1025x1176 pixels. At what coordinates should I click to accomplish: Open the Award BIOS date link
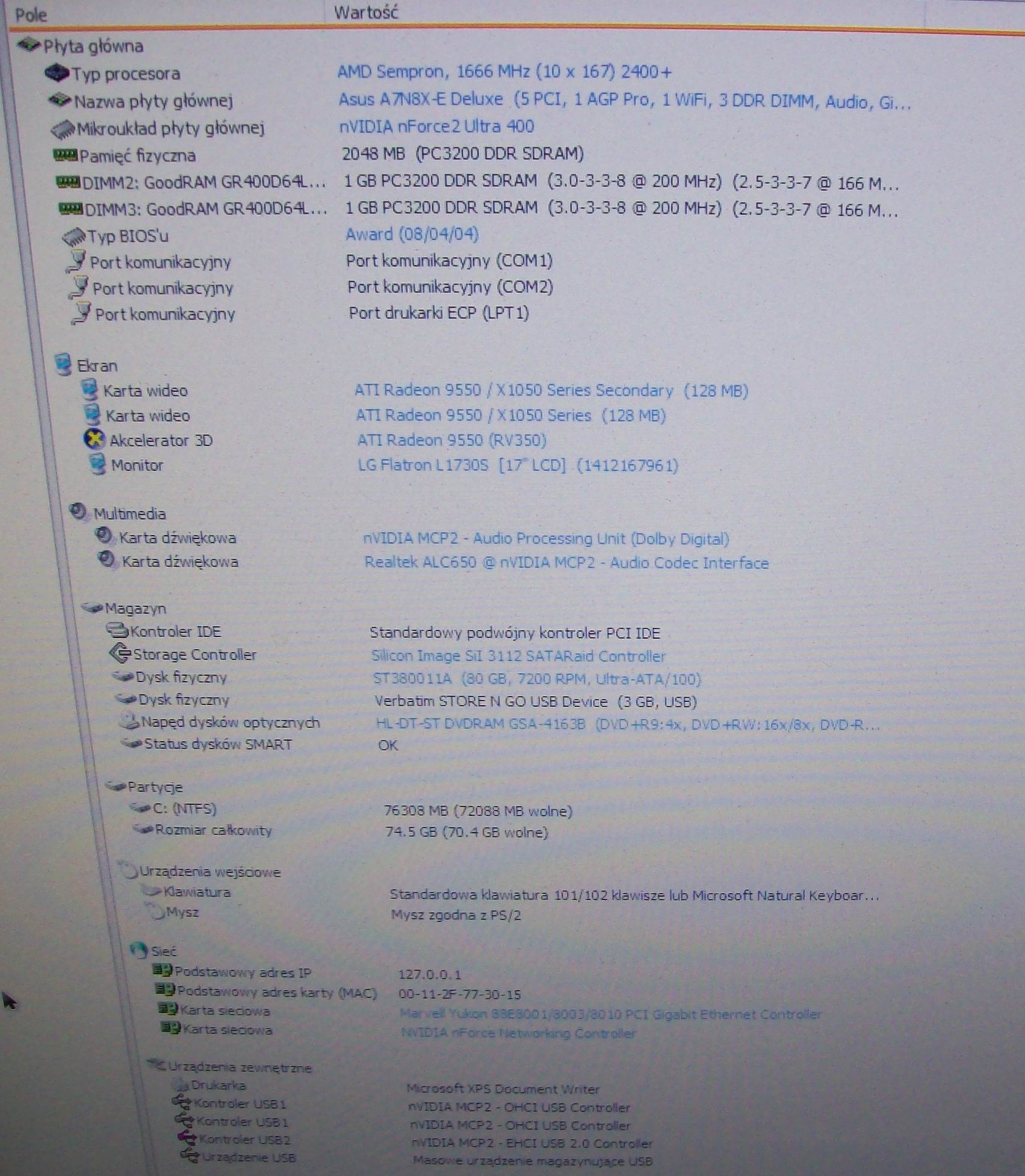tap(412, 234)
